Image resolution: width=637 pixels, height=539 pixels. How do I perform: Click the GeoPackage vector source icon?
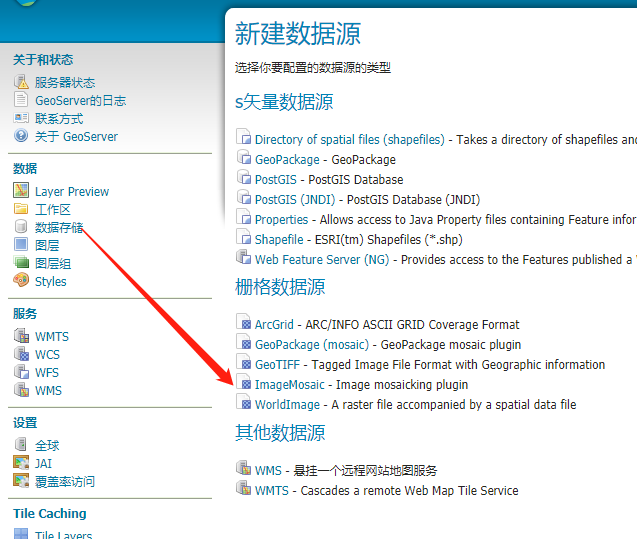[244, 158]
